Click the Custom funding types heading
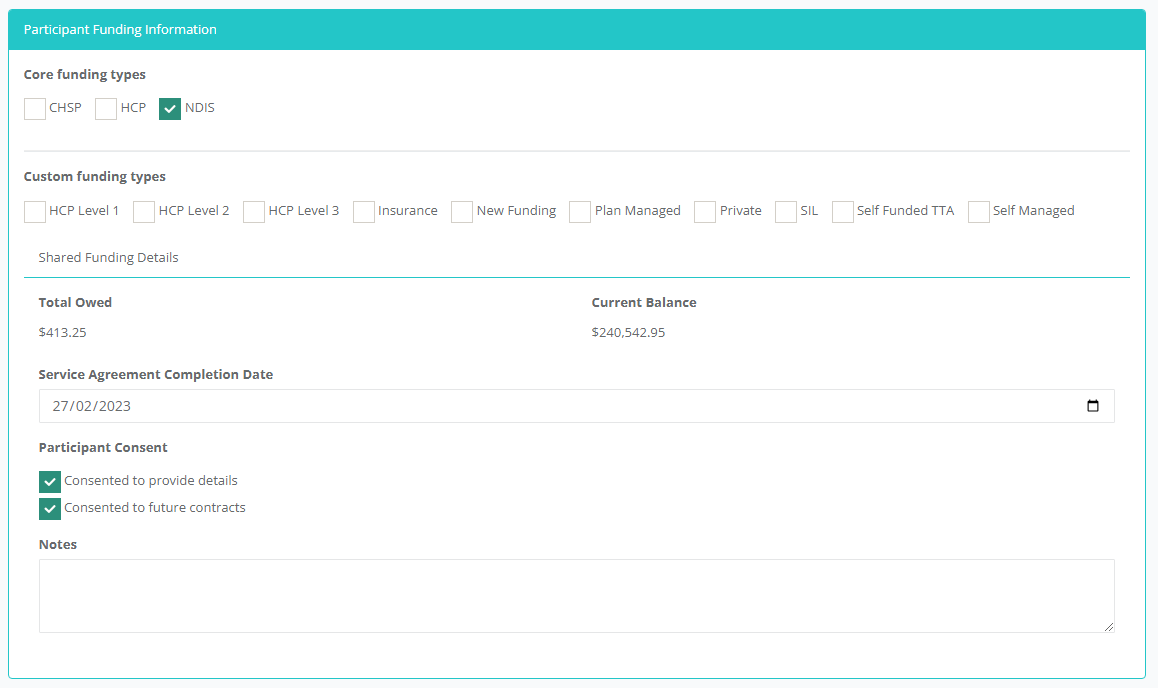The height and width of the screenshot is (688, 1158). point(95,176)
